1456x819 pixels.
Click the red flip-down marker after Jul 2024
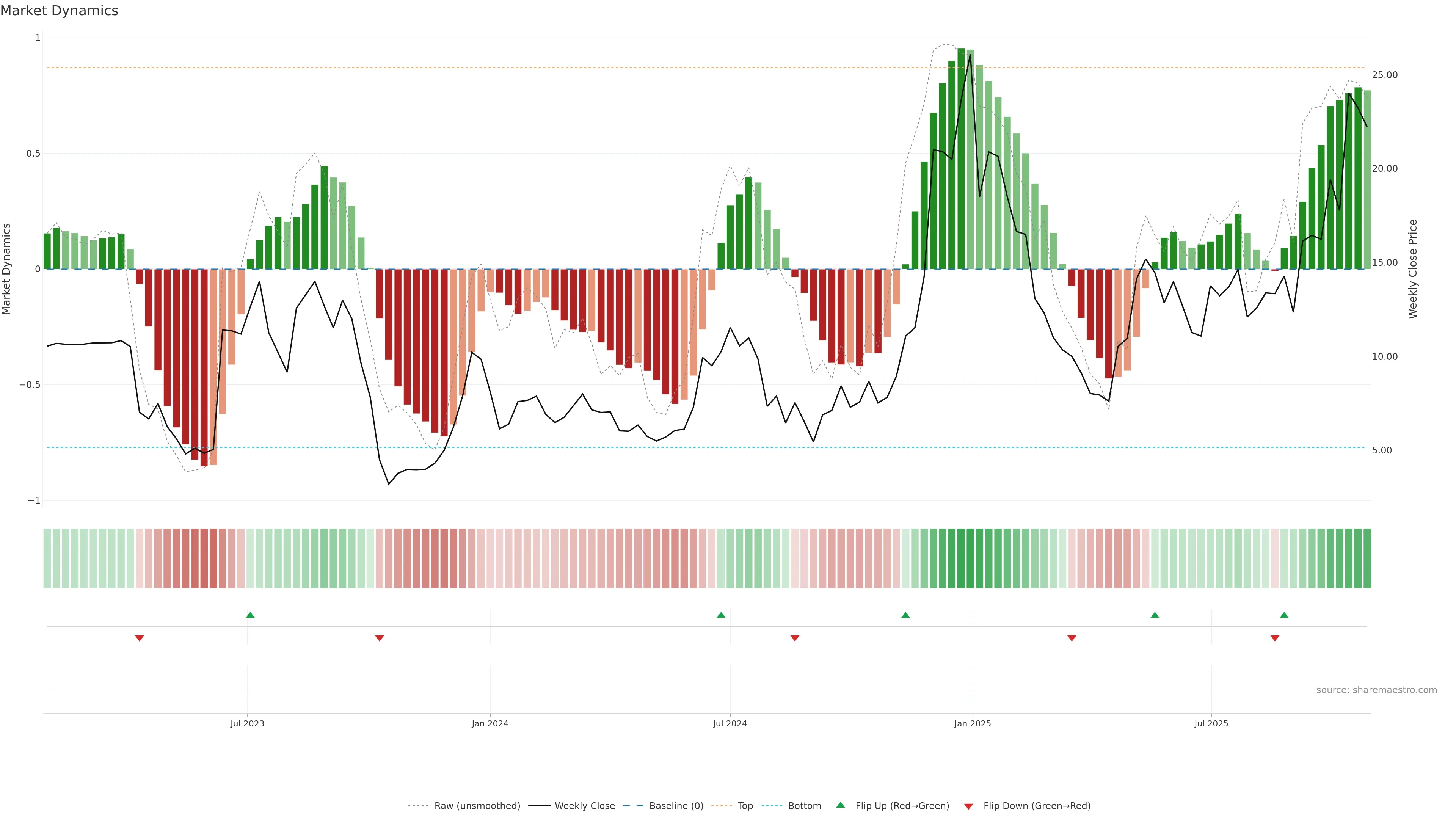[x=795, y=638]
